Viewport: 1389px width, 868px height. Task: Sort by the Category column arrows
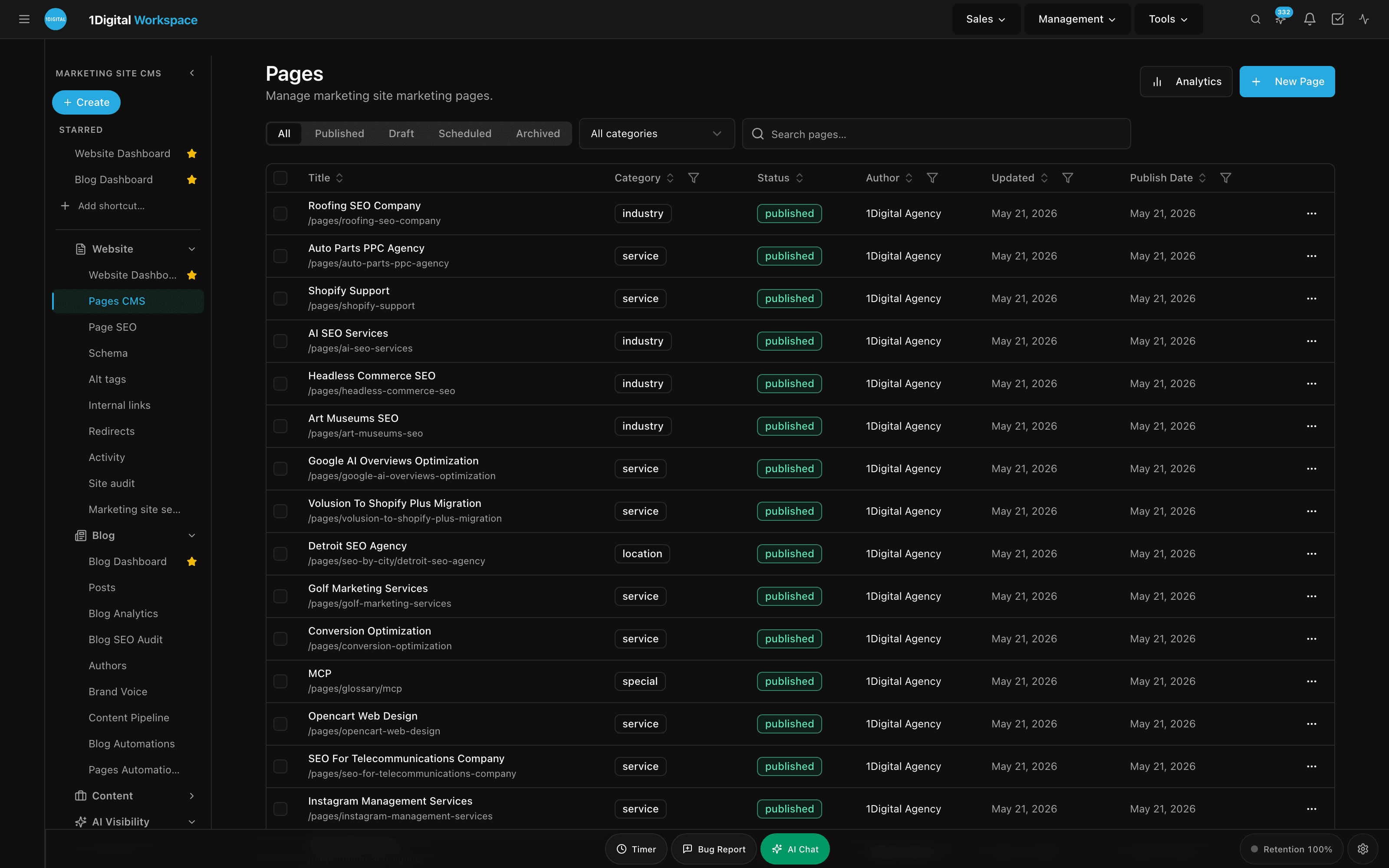[670, 178]
